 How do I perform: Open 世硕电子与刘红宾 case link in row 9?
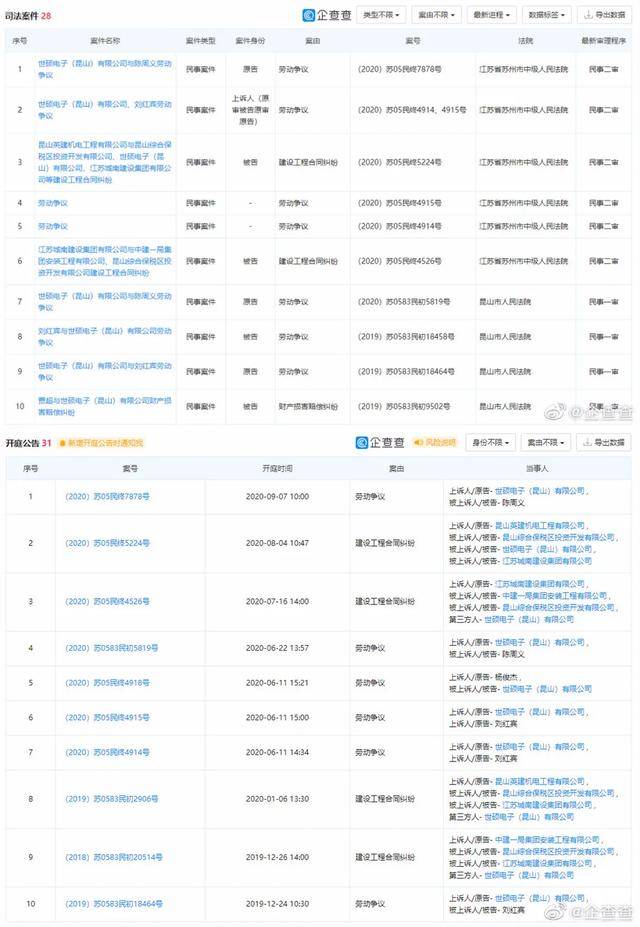click(105, 371)
